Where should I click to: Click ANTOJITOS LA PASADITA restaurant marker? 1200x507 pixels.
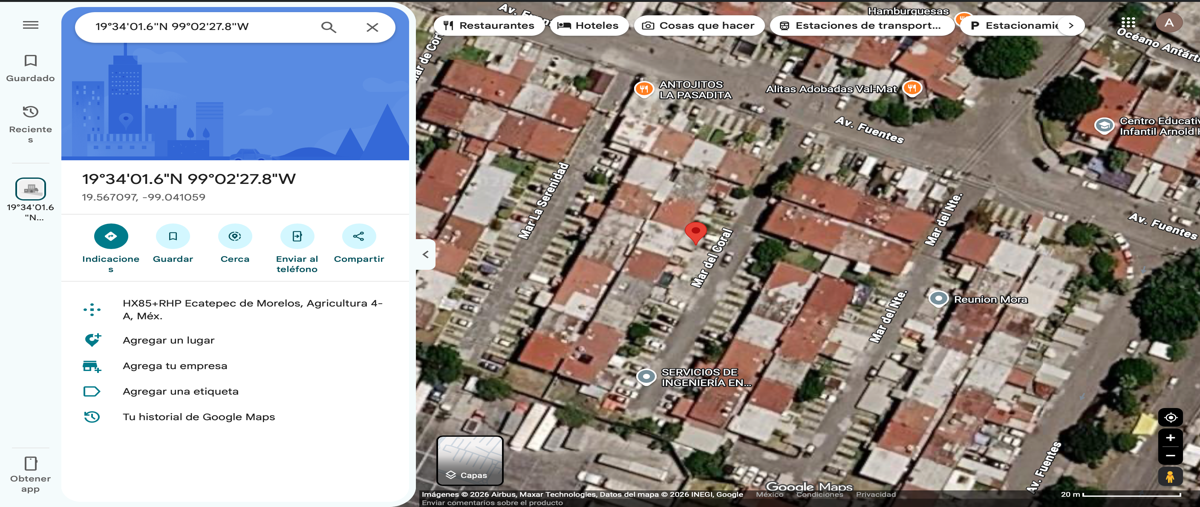tap(644, 89)
